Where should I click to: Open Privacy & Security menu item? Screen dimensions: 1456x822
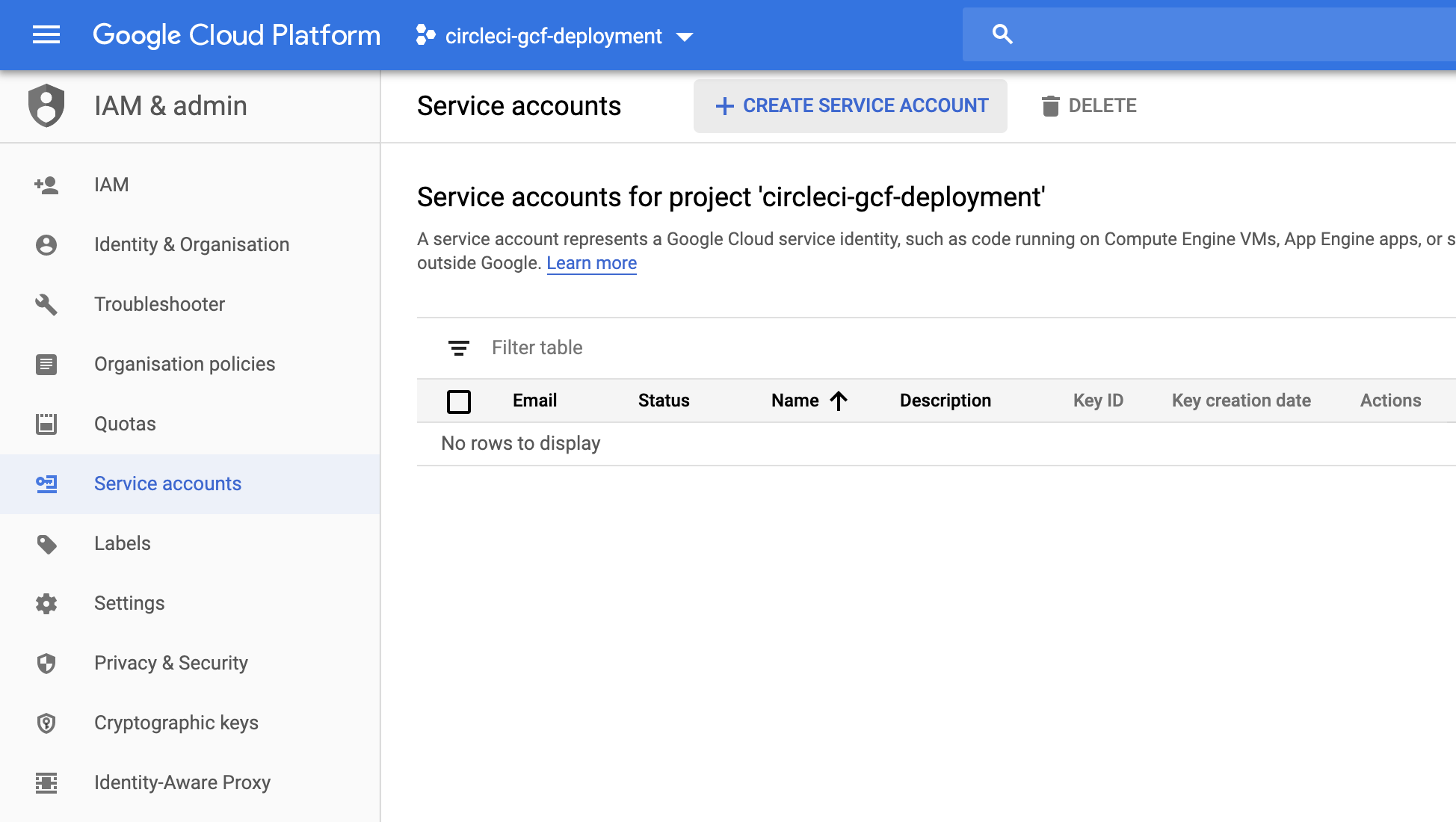170,663
